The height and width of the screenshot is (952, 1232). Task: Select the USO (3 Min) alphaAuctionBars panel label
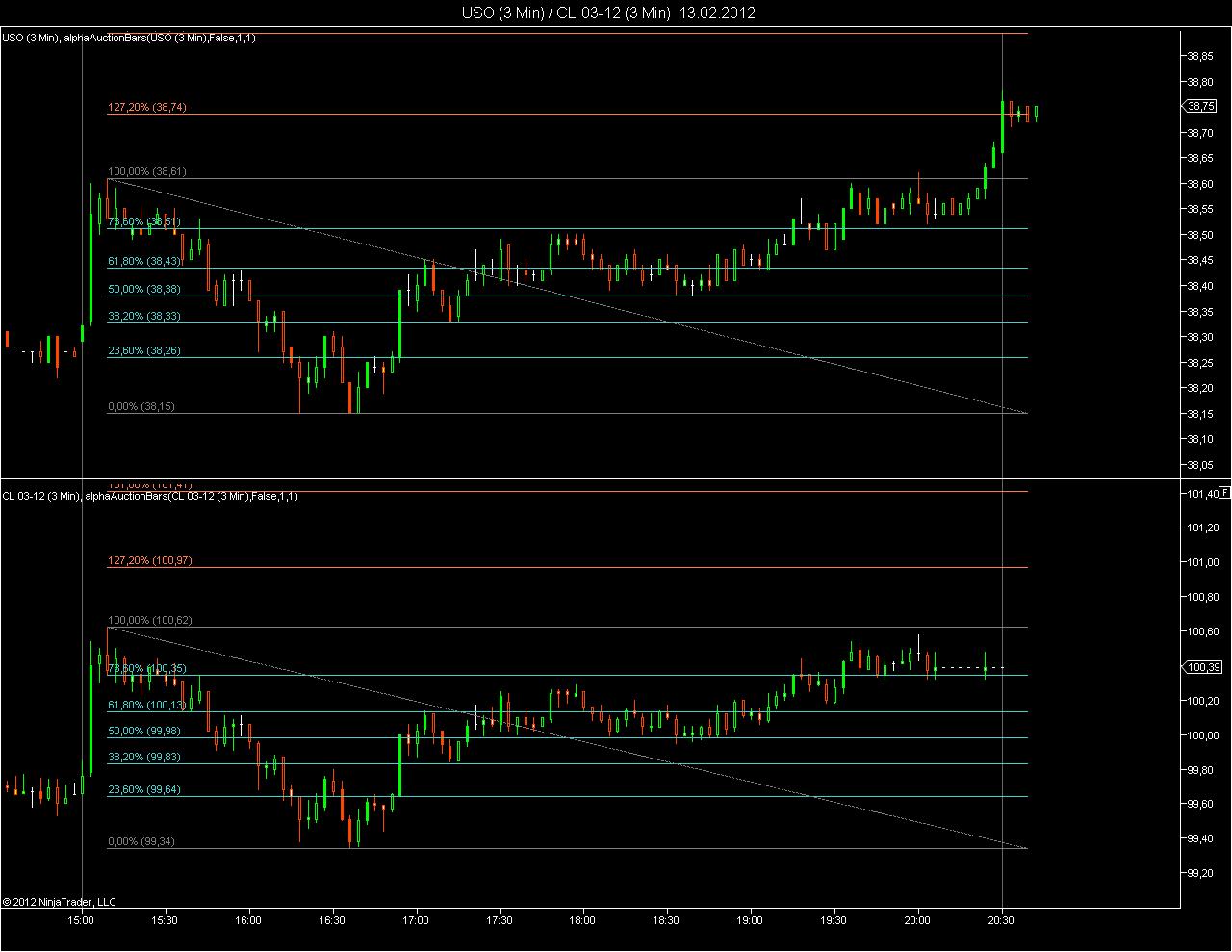[x=129, y=38]
